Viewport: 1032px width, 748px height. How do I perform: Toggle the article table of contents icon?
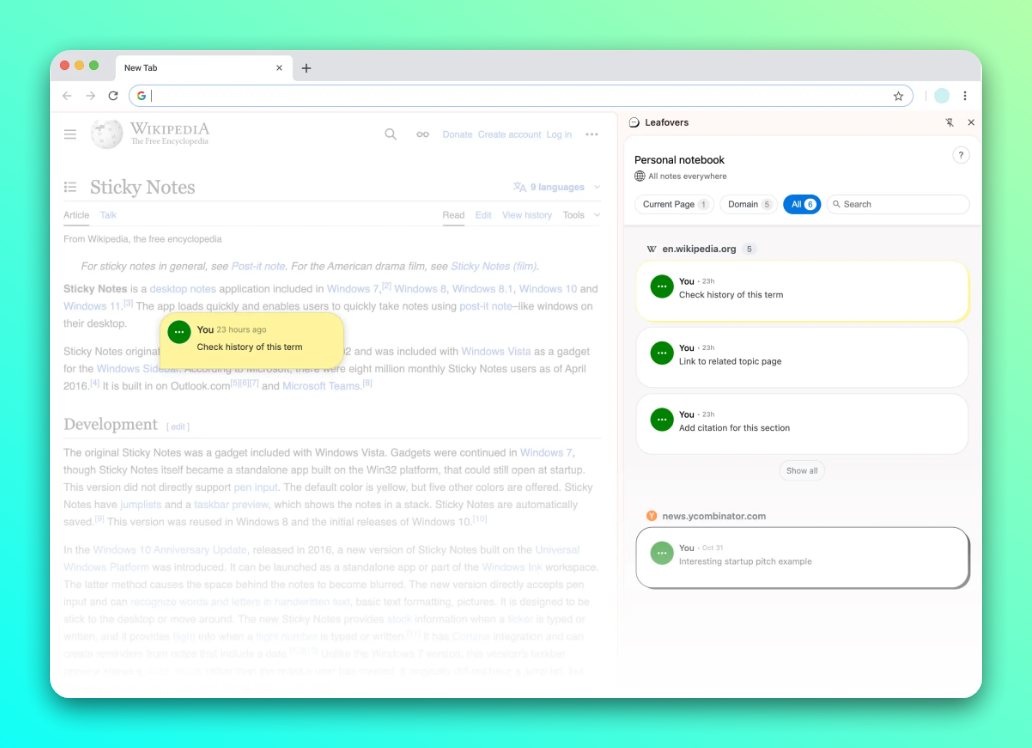[x=70, y=187]
